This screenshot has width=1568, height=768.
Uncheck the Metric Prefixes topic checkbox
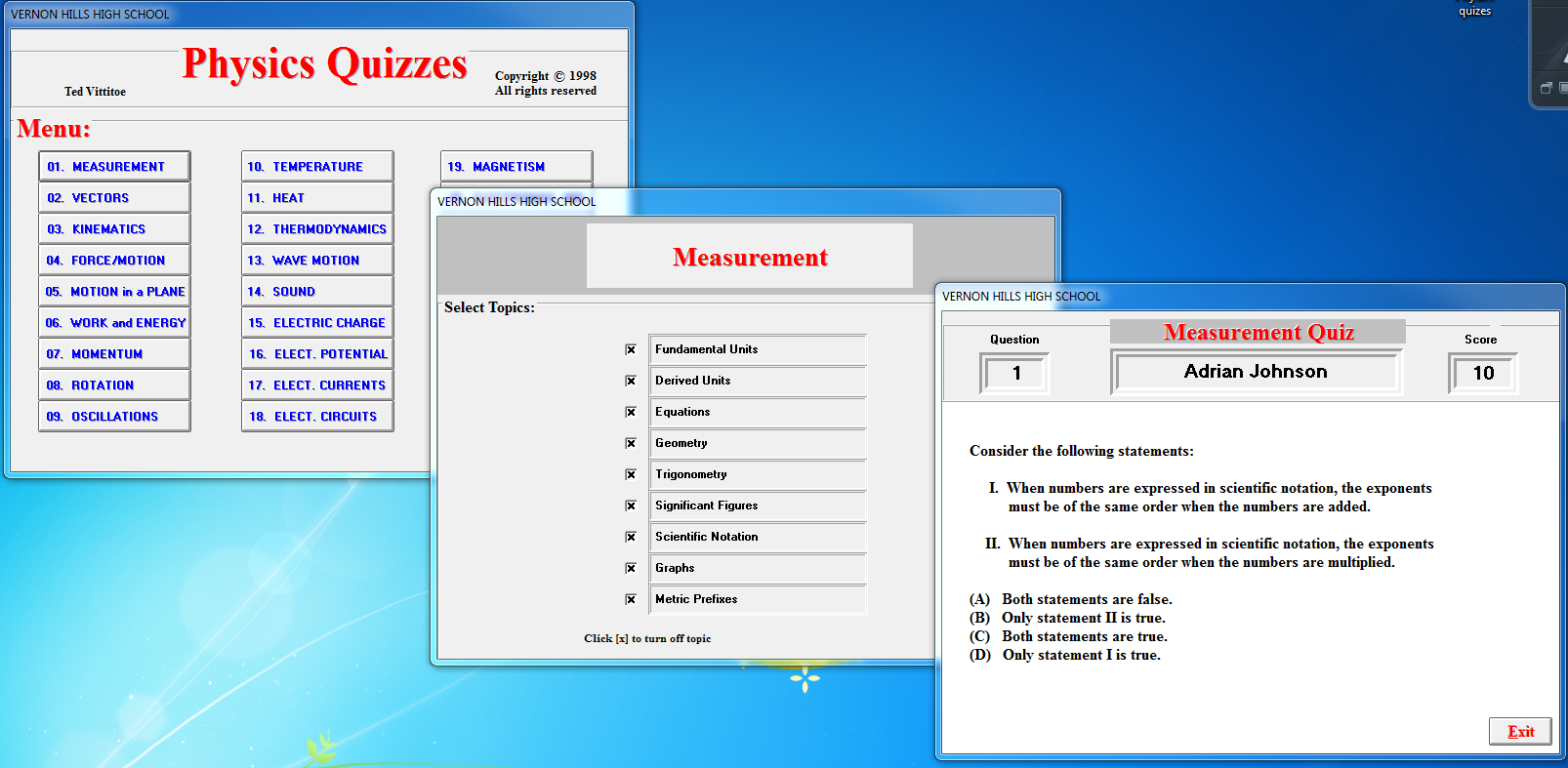[631, 599]
